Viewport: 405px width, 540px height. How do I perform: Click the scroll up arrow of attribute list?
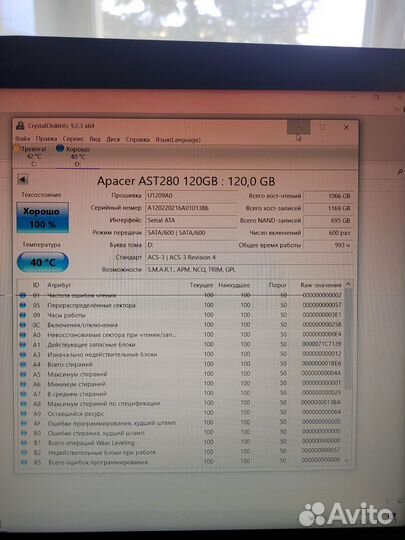coord(348,284)
